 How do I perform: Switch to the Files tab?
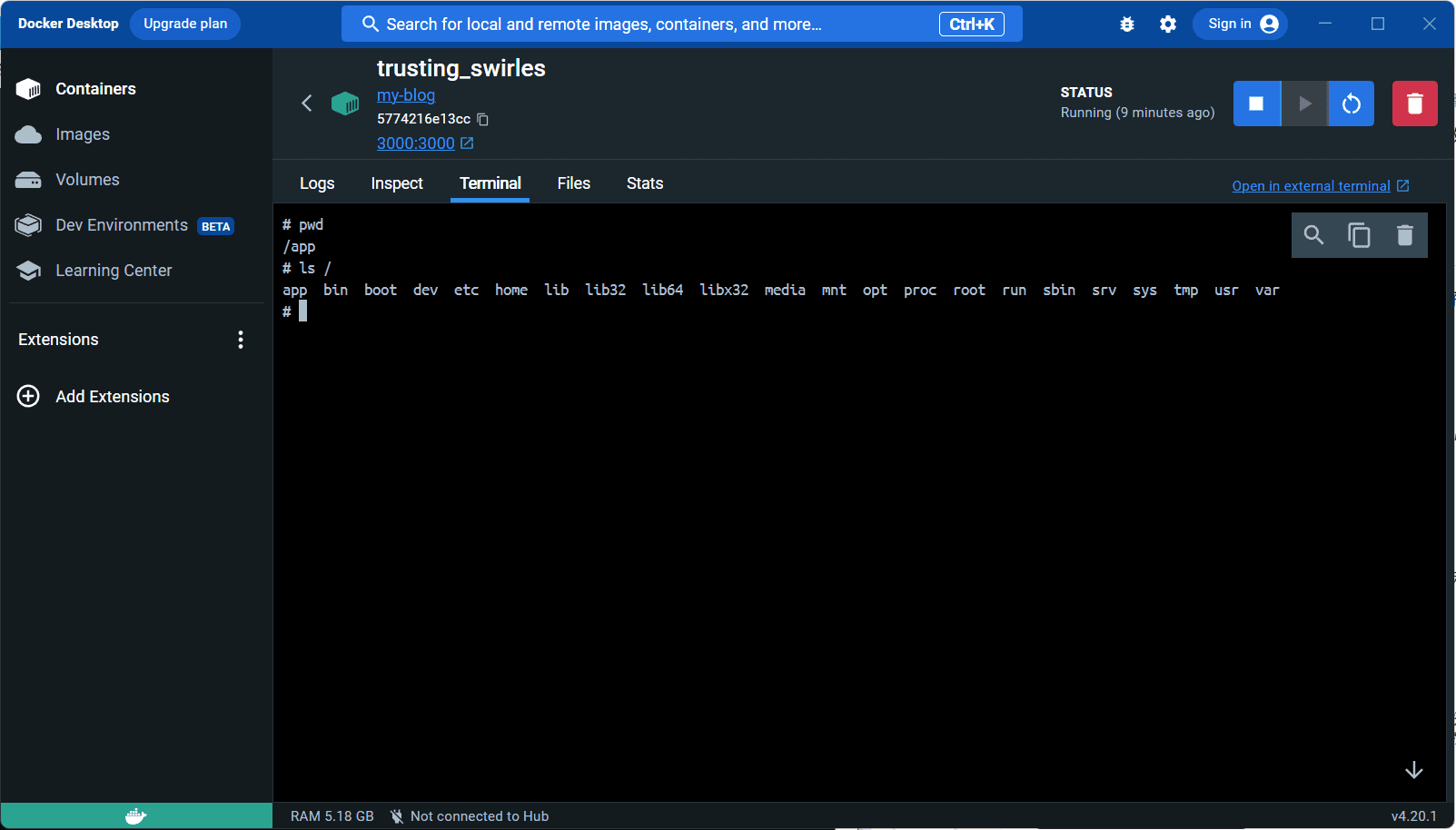574,183
